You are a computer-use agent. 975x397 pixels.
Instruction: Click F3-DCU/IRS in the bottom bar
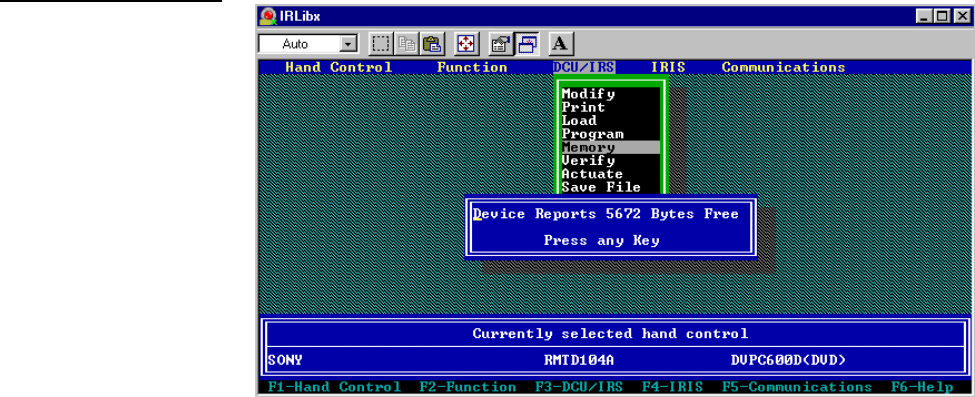click(579, 387)
